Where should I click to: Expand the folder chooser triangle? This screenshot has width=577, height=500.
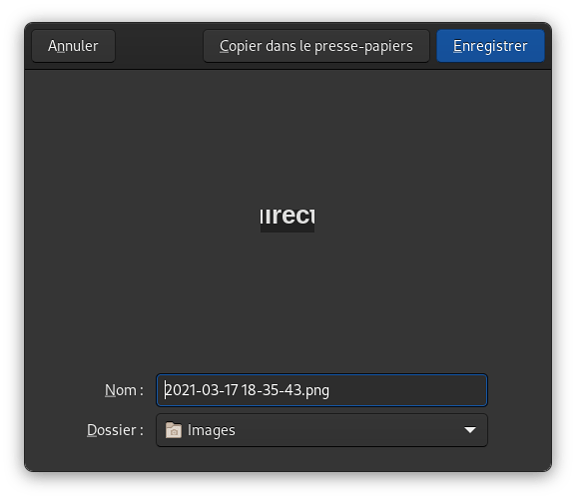click(470, 430)
